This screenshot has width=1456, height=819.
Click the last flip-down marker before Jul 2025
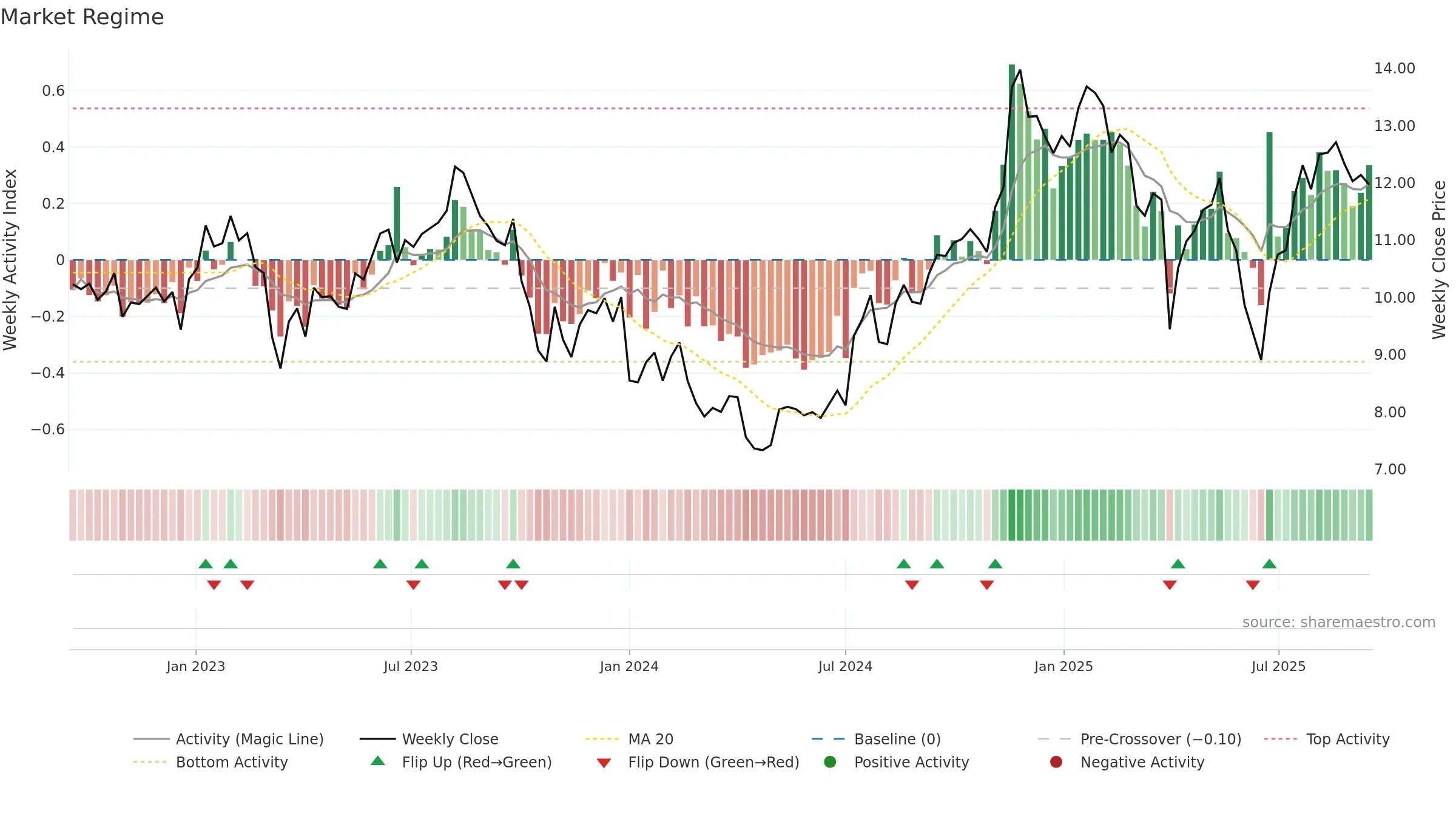click(x=1253, y=585)
